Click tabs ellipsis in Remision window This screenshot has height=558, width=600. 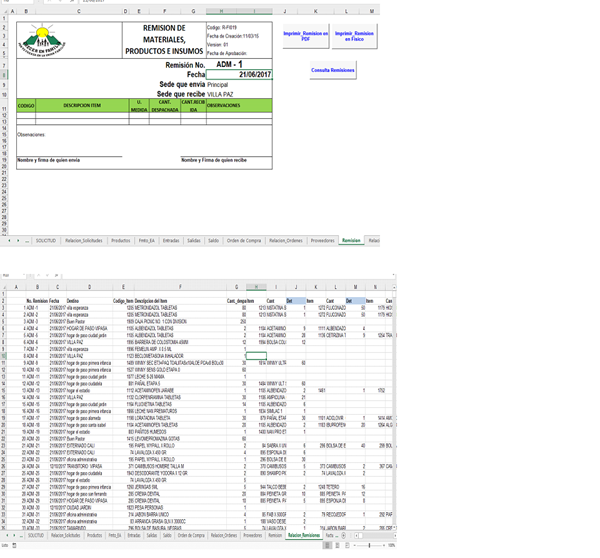(27, 241)
